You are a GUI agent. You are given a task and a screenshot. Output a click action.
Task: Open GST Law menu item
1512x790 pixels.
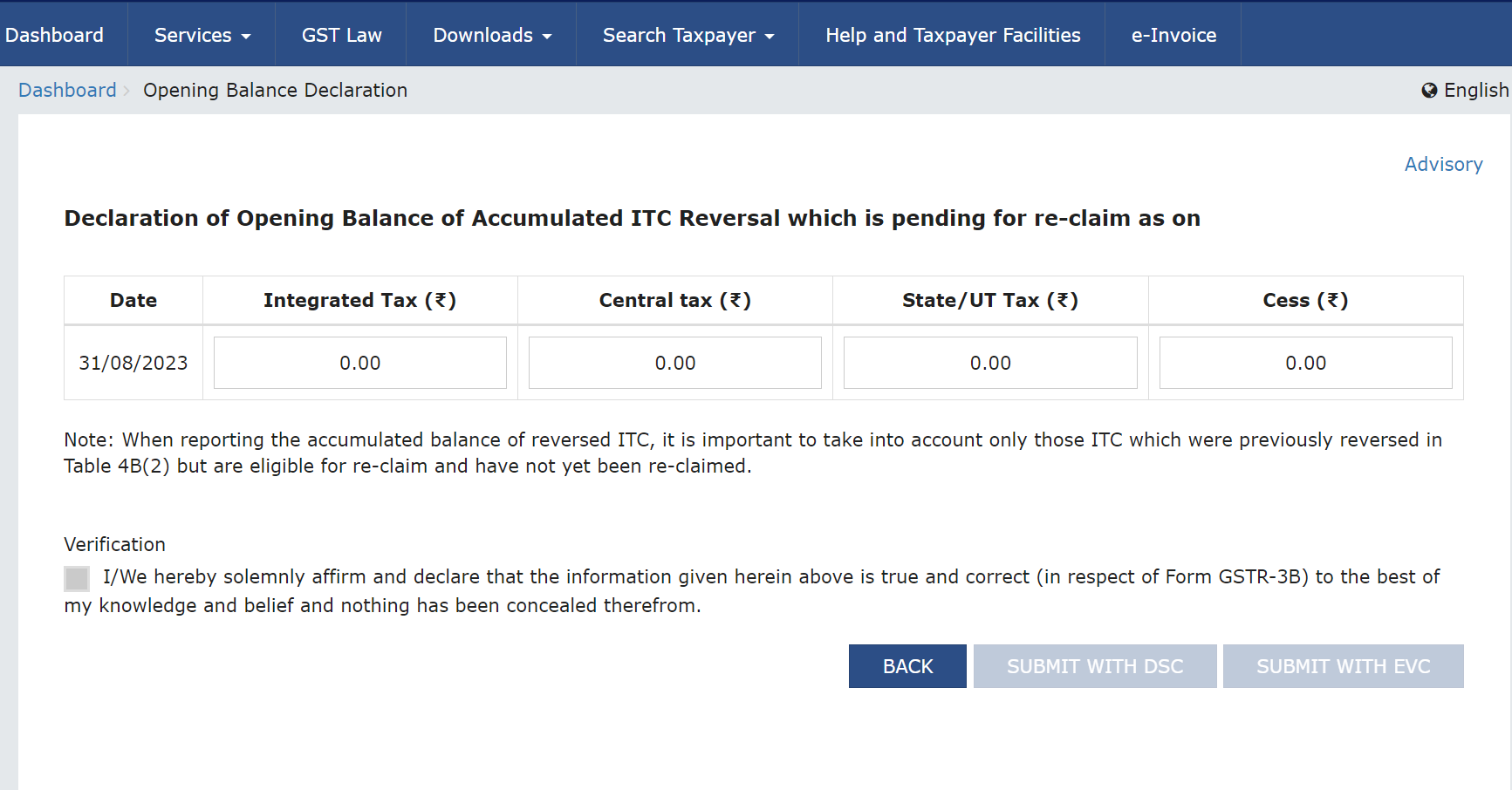pyautogui.click(x=341, y=36)
